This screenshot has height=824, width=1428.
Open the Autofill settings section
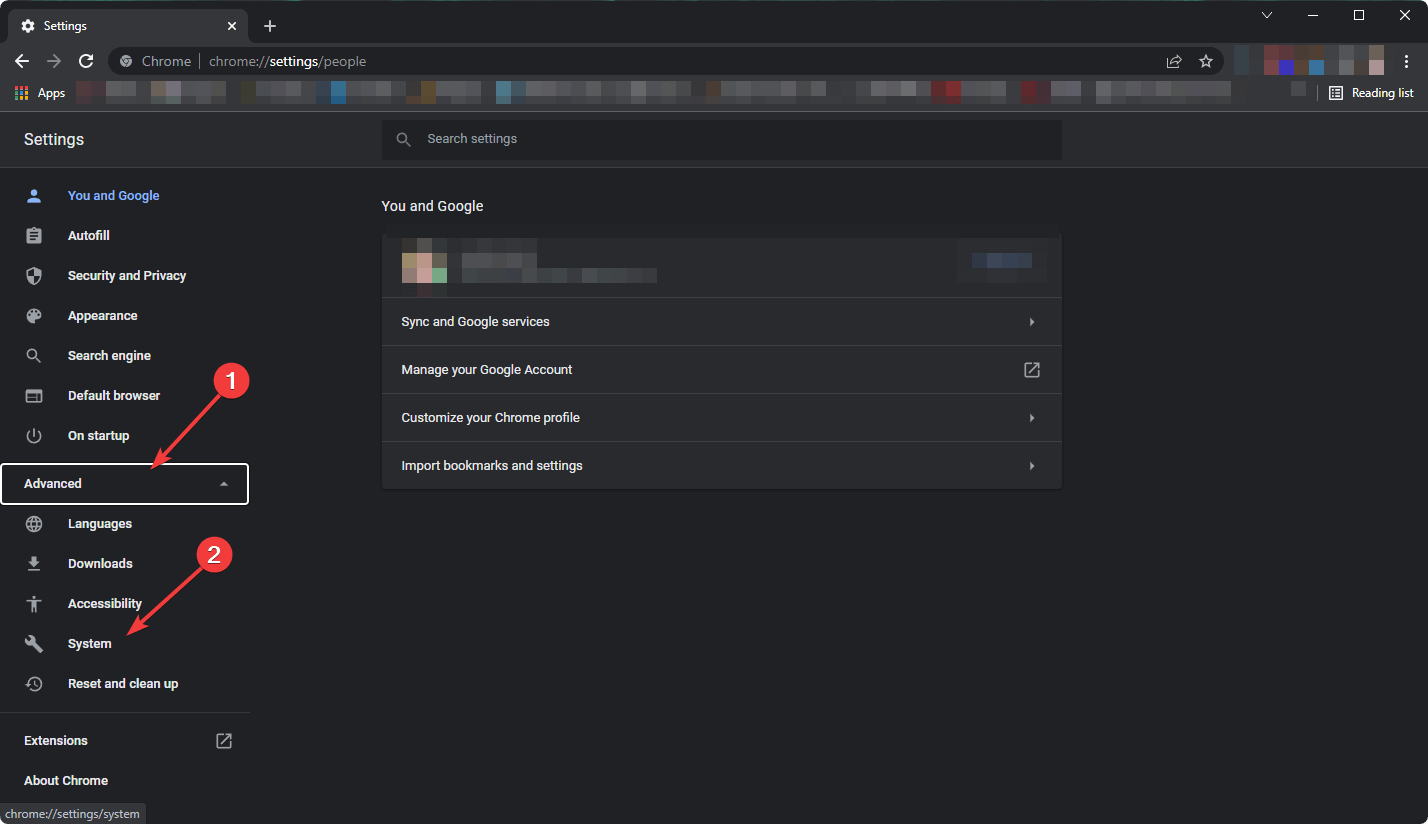(89, 236)
